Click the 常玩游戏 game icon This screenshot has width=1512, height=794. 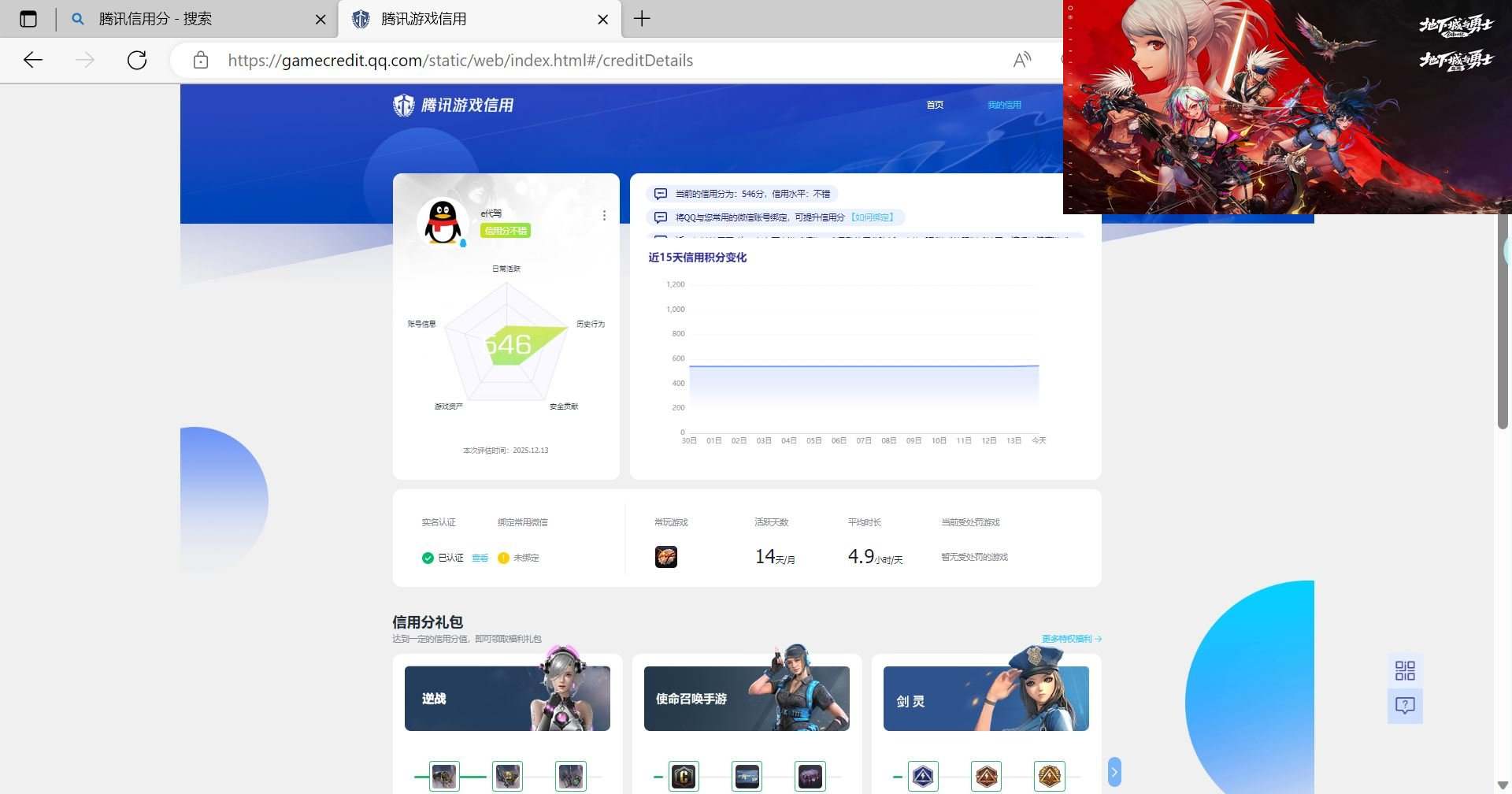(x=666, y=557)
